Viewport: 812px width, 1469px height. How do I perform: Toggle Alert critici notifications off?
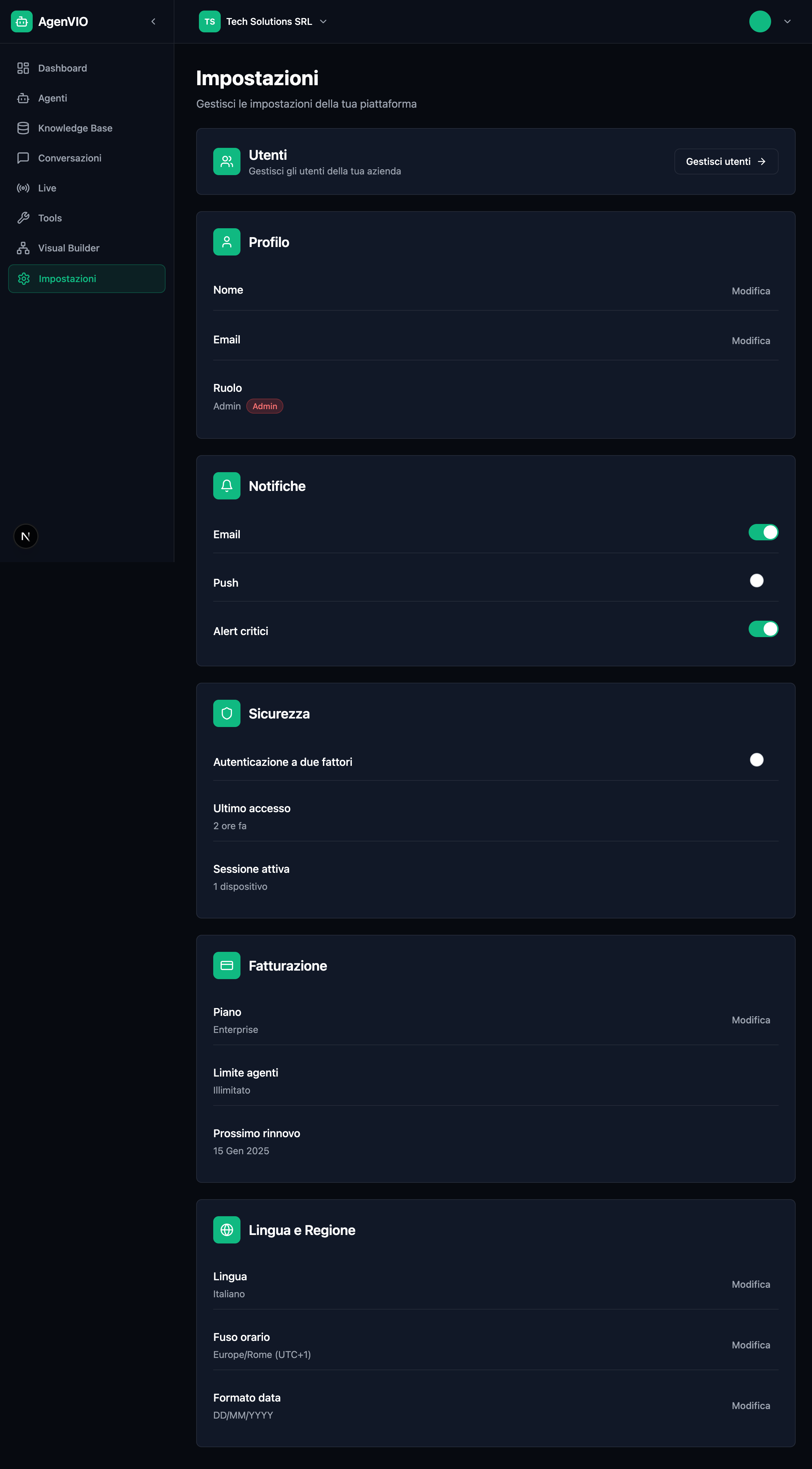763,629
